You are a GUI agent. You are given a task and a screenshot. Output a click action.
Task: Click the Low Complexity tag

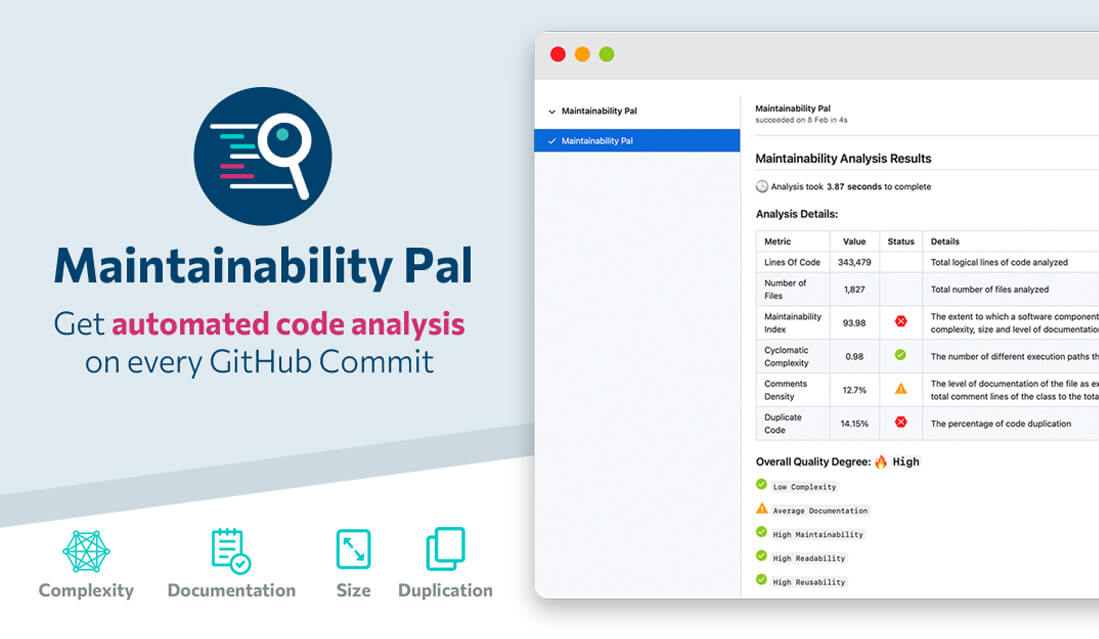click(805, 487)
